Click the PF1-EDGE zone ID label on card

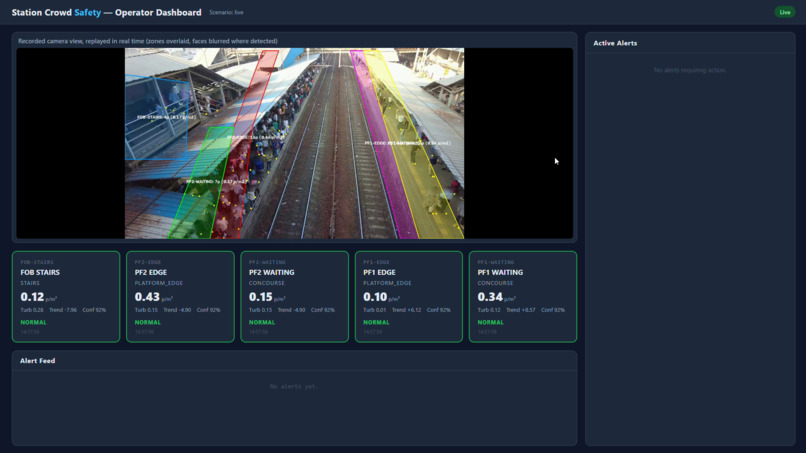[x=376, y=262]
